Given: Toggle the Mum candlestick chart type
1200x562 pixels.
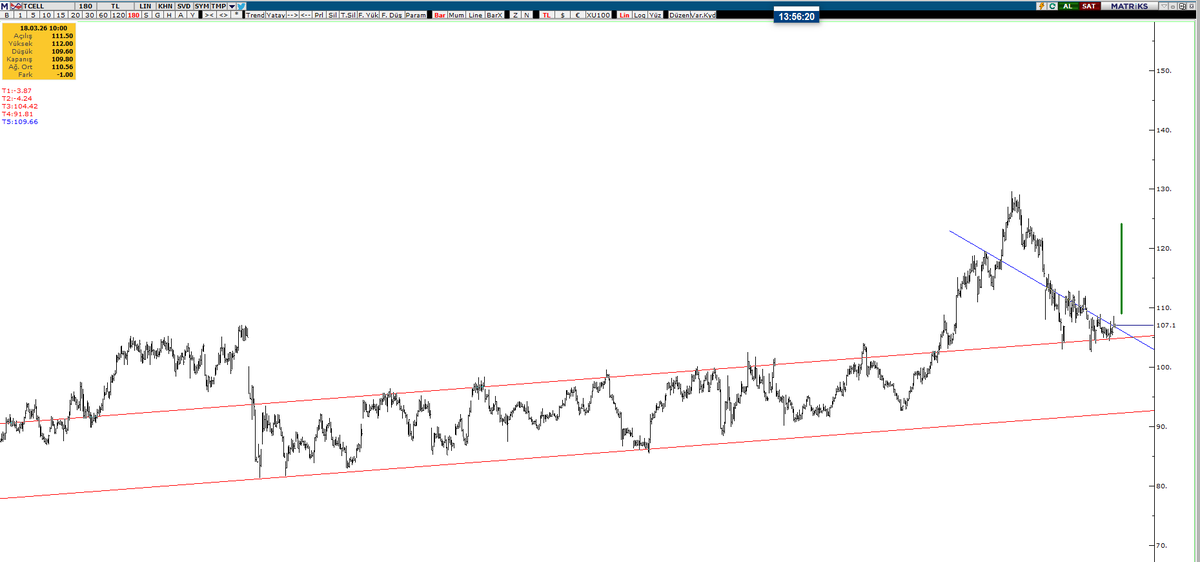Looking at the screenshot, I should [457, 16].
